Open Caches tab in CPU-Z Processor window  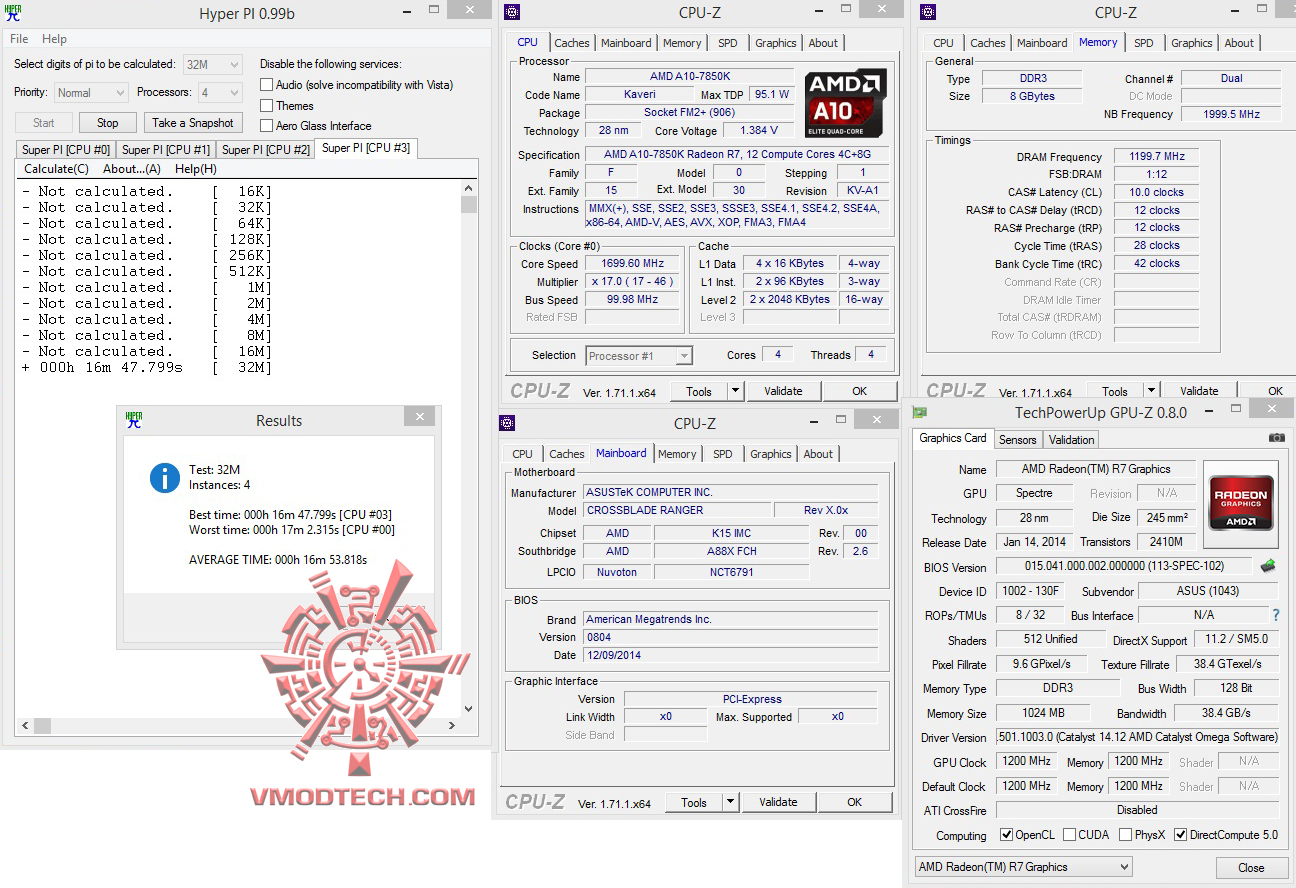[x=572, y=43]
